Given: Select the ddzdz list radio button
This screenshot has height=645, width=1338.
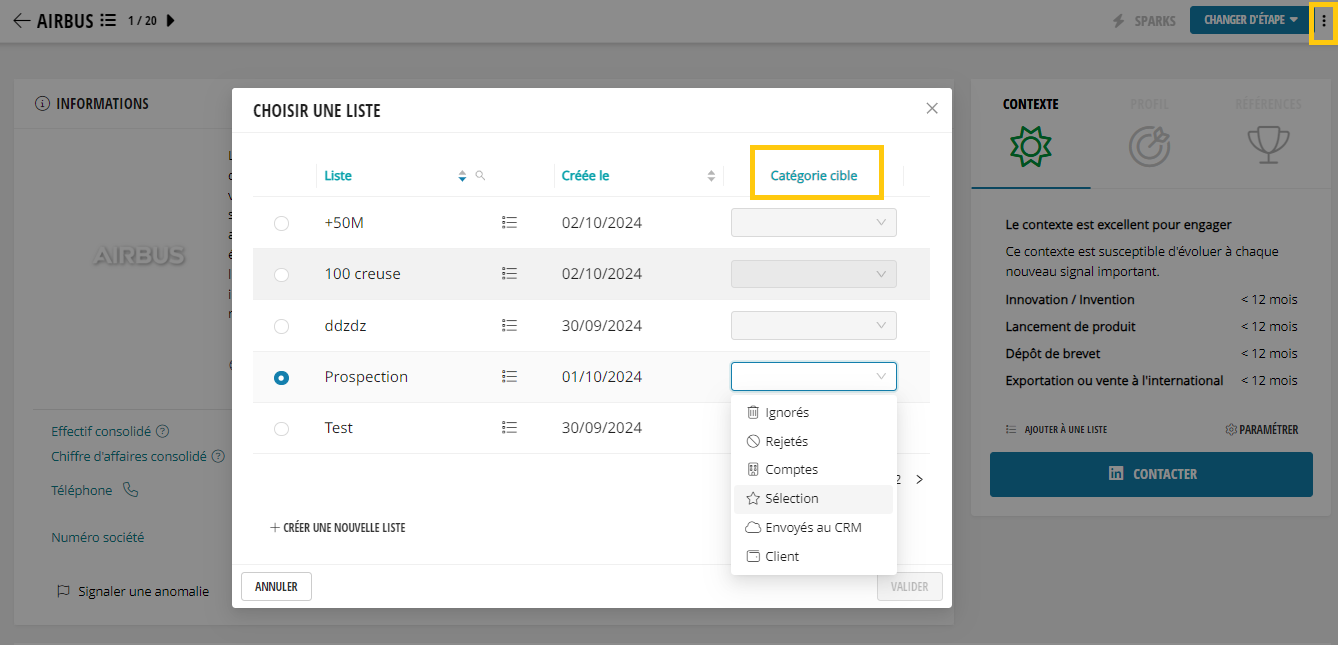Looking at the screenshot, I should click(x=281, y=326).
